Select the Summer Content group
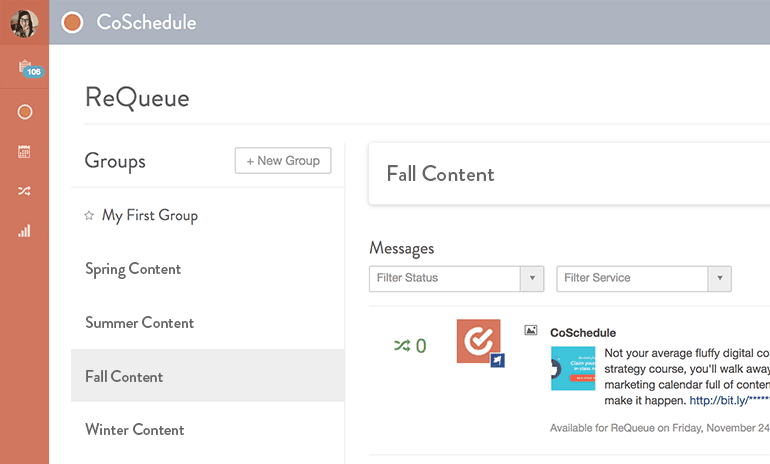 tap(208, 323)
